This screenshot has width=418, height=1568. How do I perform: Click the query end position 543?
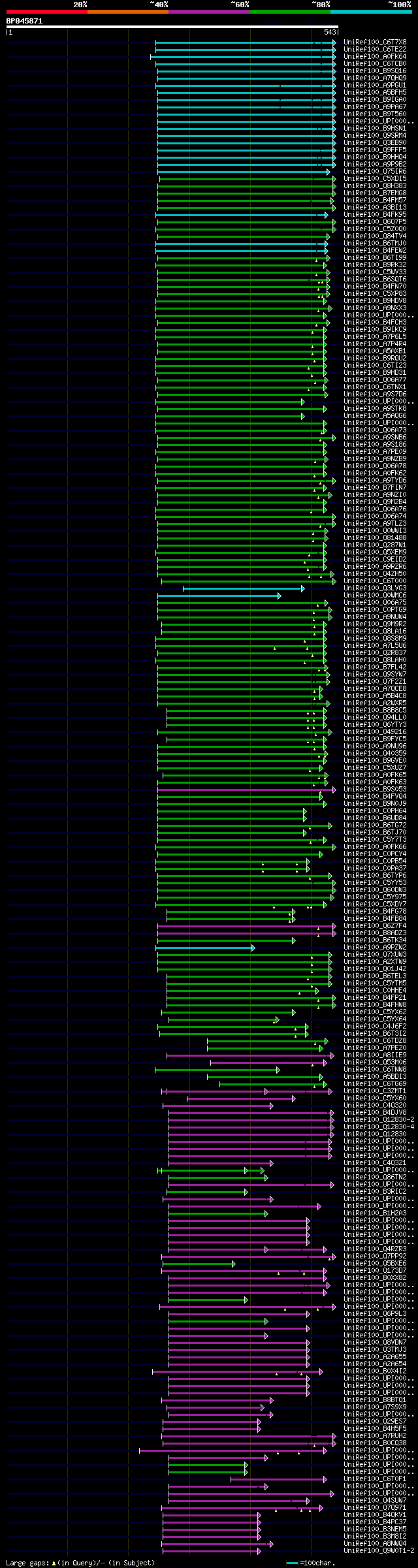click(x=330, y=32)
